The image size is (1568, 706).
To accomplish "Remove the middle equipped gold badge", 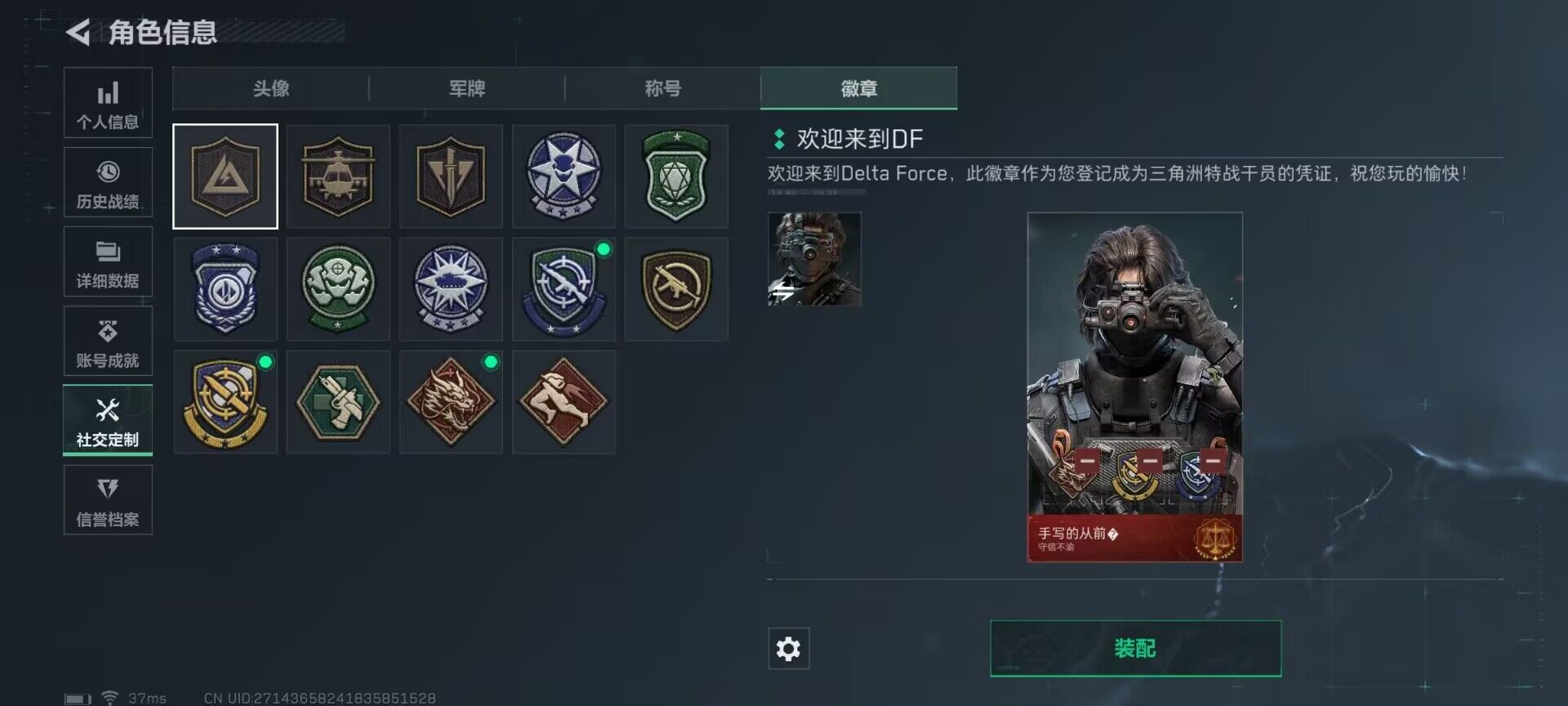I will click(x=1150, y=461).
